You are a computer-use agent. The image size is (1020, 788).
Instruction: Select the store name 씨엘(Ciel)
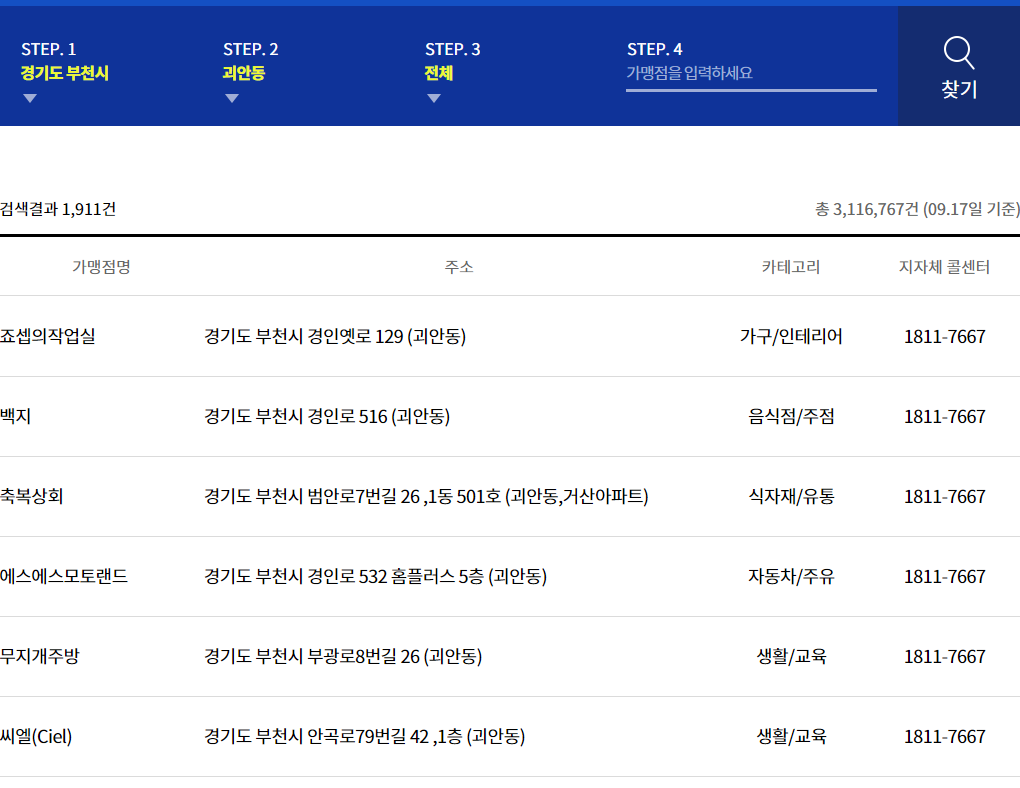pos(36,737)
